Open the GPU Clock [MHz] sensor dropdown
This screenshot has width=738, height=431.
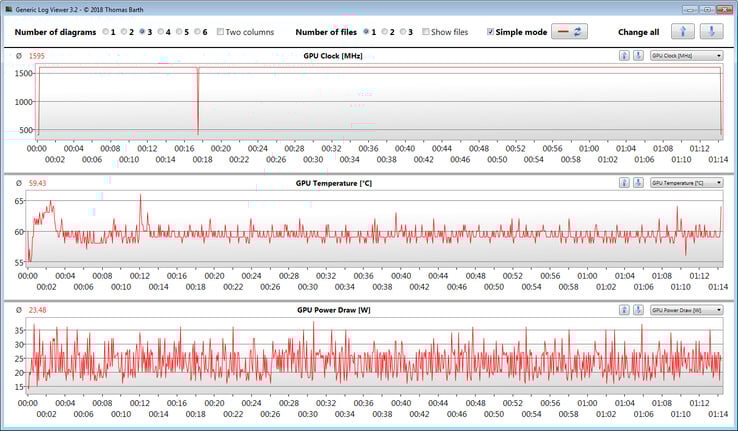(686, 56)
